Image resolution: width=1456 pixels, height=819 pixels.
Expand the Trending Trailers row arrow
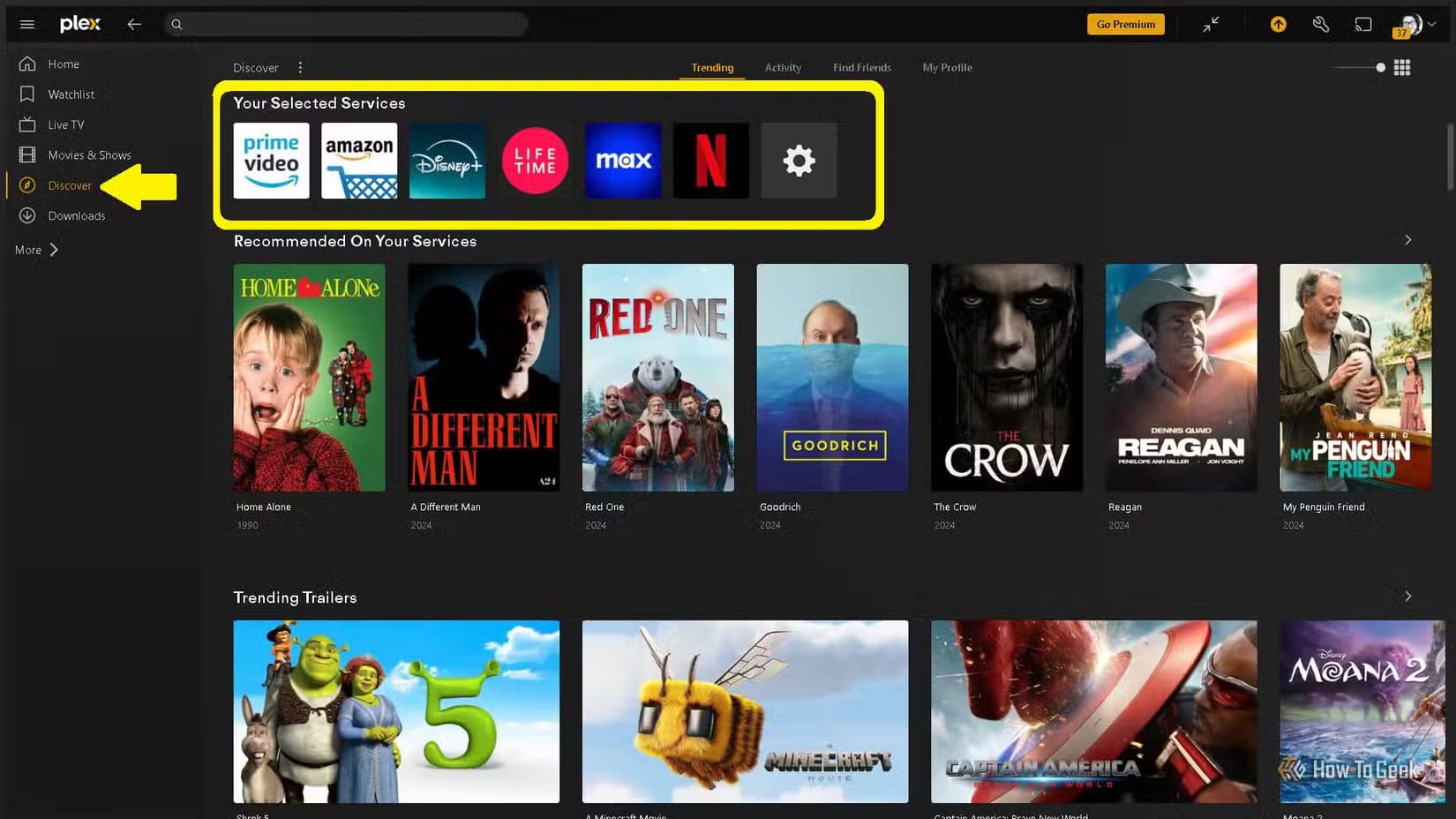1407,597
